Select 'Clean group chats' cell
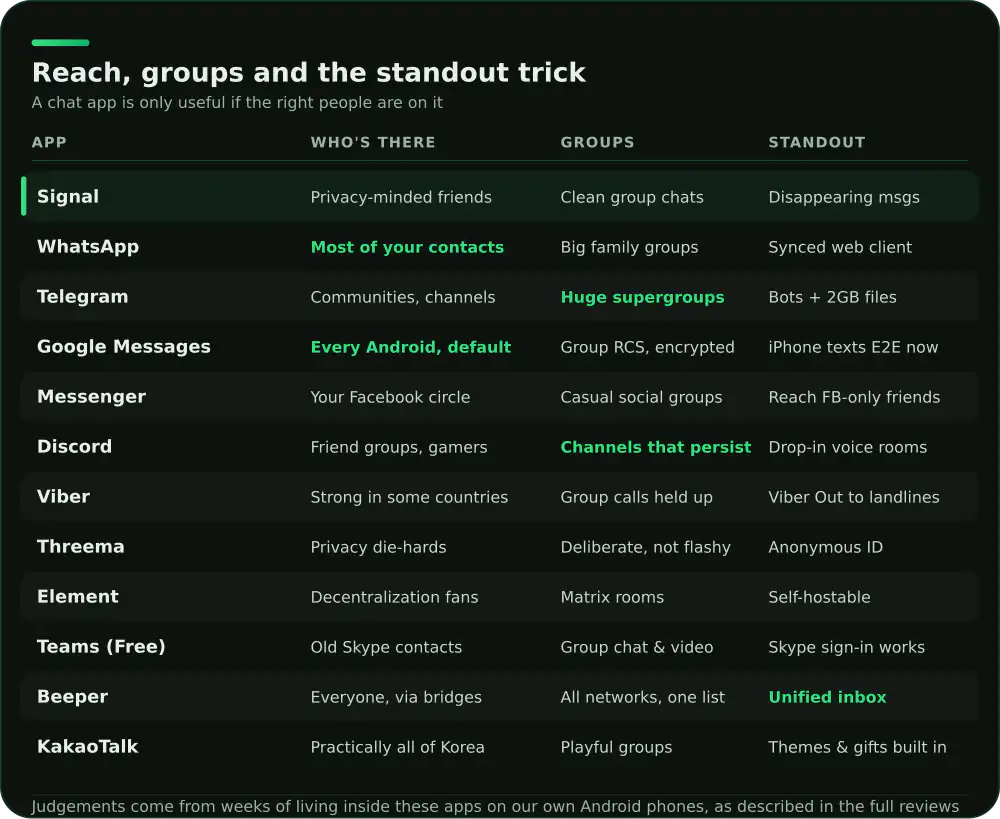Image resolution: width=1000 pixels, height=819 pixels. (x=632, y=197)
